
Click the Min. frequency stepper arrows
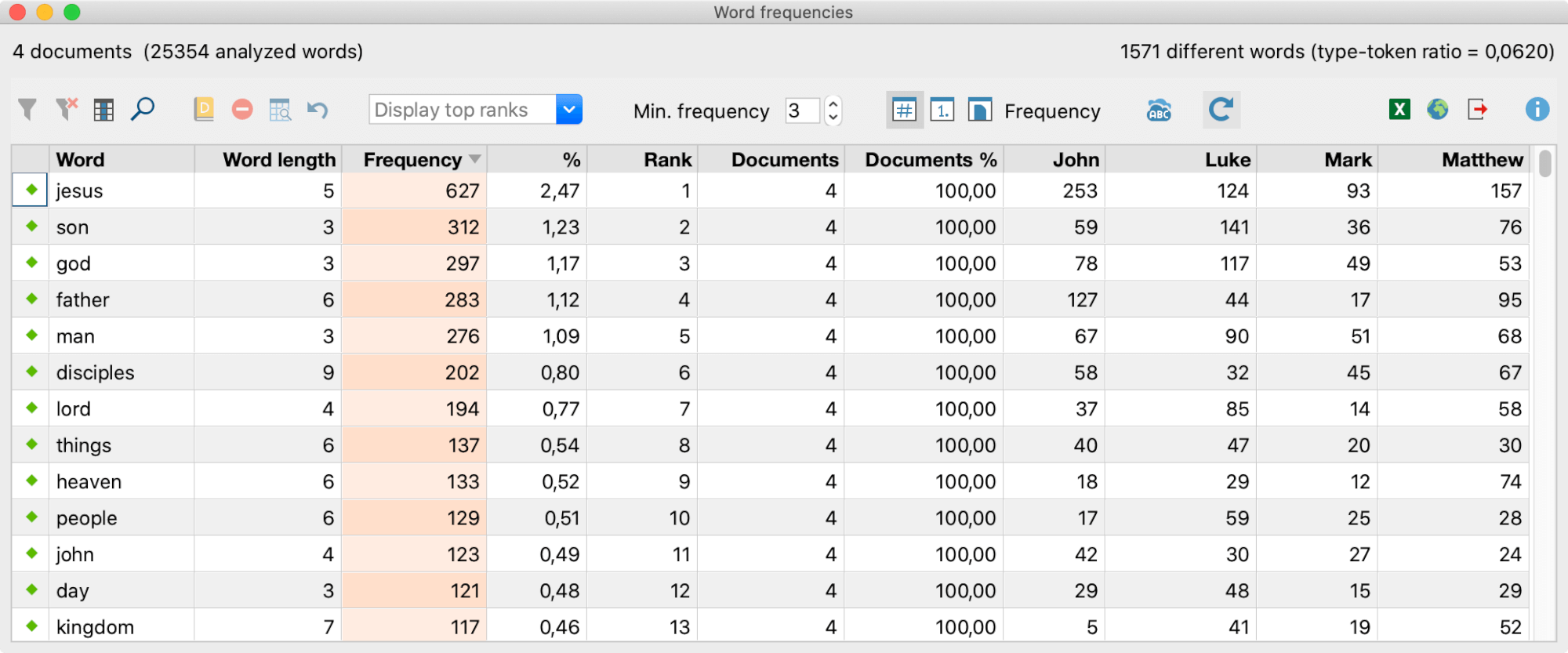[833, 111]
